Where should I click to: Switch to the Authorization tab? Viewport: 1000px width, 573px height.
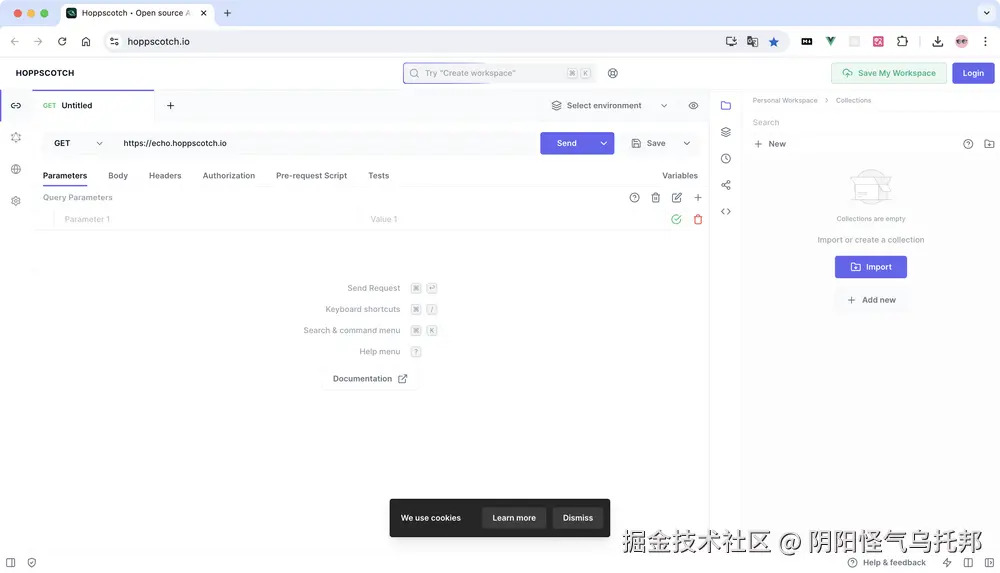coord(229,175)
